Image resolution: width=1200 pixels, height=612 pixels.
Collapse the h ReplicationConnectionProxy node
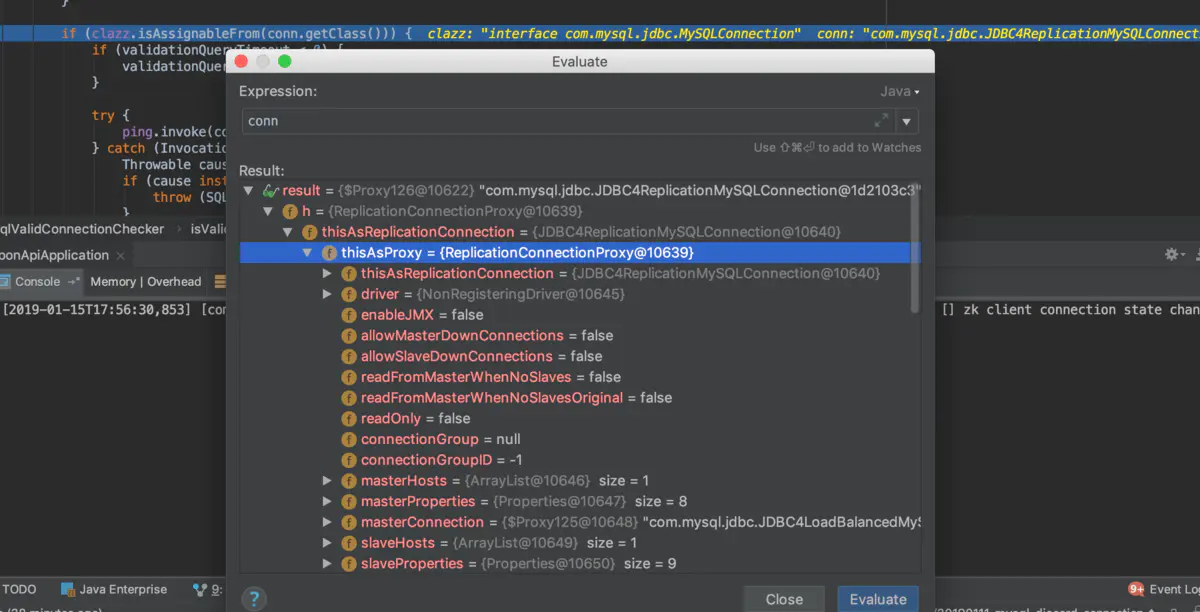pos(269,212)
